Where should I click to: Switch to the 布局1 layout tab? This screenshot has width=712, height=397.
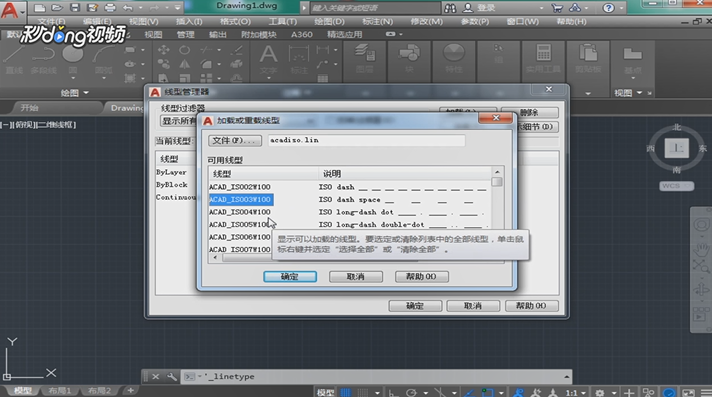(59, 391)
